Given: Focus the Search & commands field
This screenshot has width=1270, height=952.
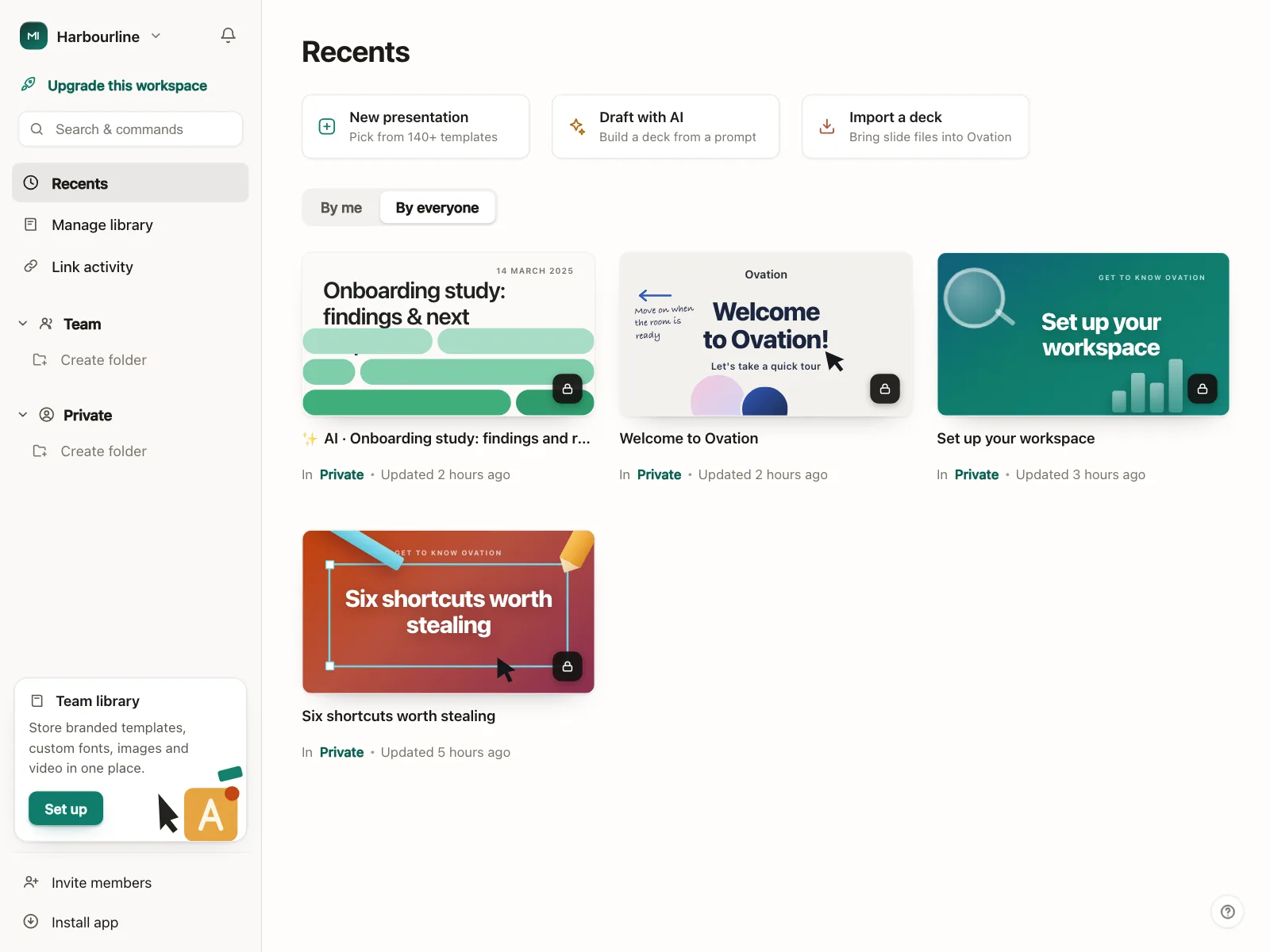Looking at the screenshot, I should 130,129.
